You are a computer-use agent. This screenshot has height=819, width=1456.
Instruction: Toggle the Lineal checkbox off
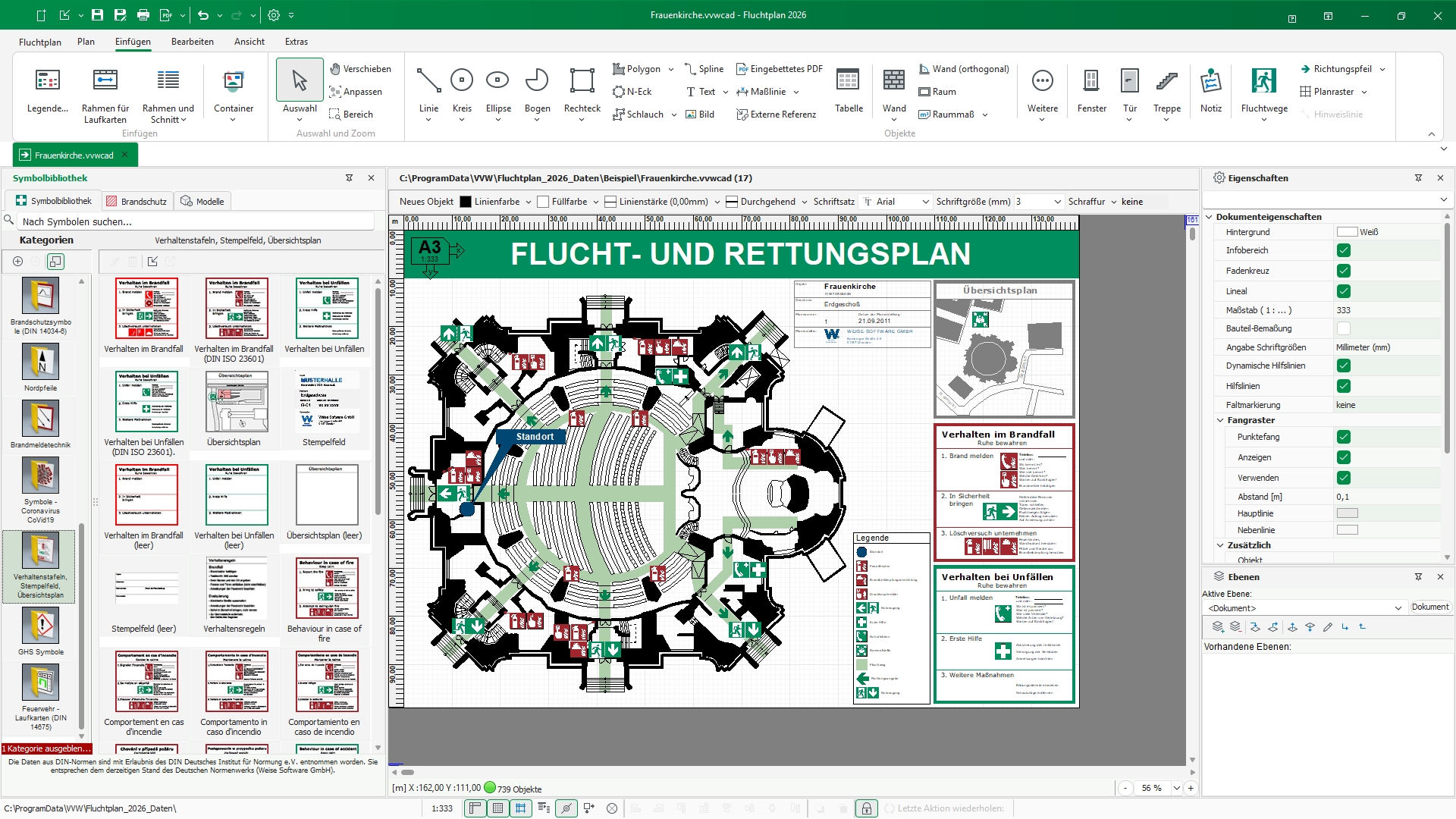pyautogui.click(x=1343, y=291)
